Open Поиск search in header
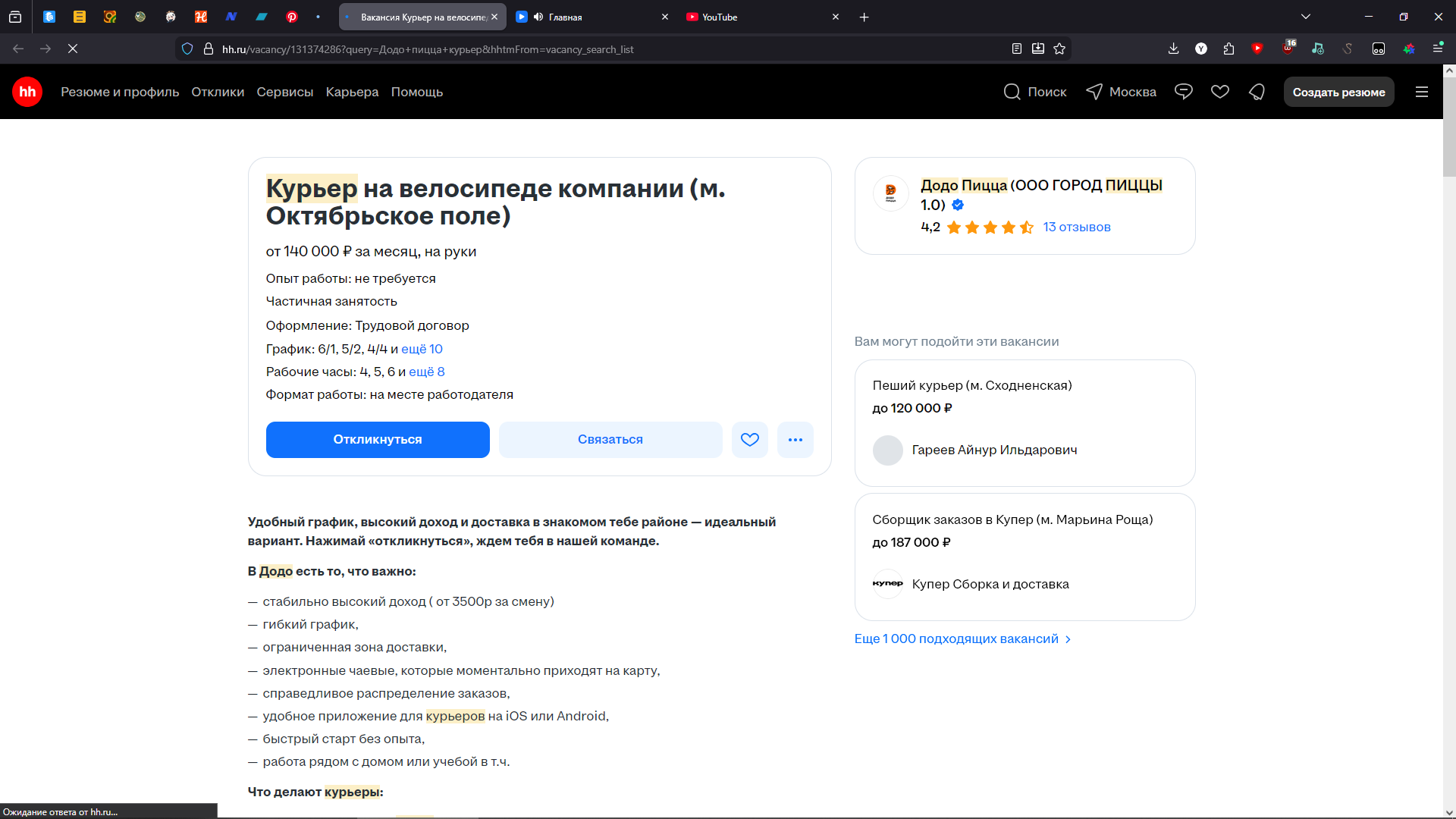This screenshot has width=1456, height=819. (1035, 92)
